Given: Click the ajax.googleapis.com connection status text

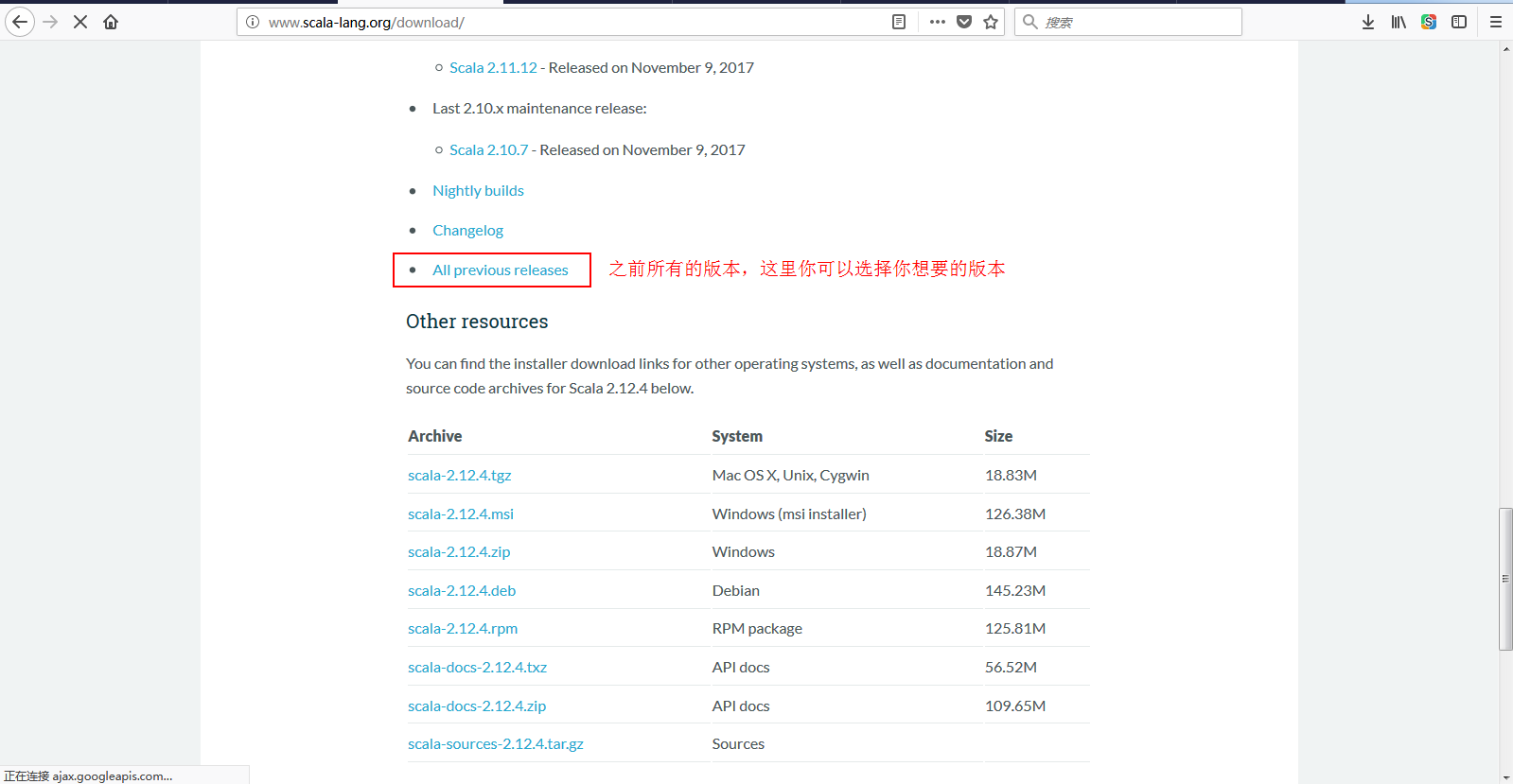Looking at the screenshot, I should point(88,776).
